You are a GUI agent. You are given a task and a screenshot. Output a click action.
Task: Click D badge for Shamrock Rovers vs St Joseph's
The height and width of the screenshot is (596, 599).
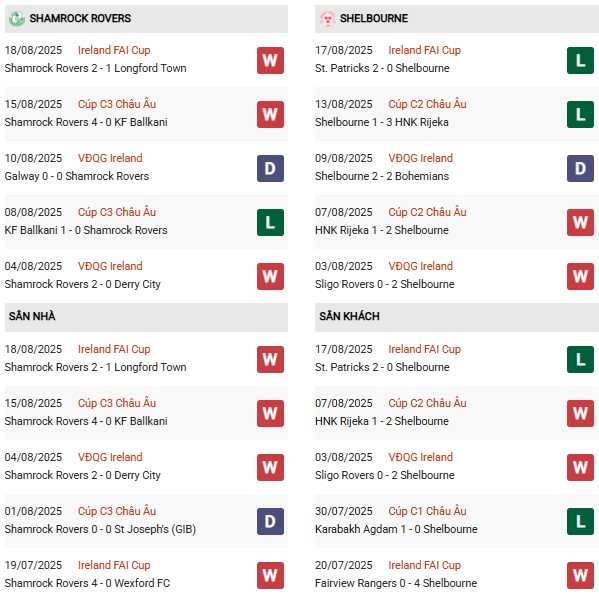tap(270, 521)
